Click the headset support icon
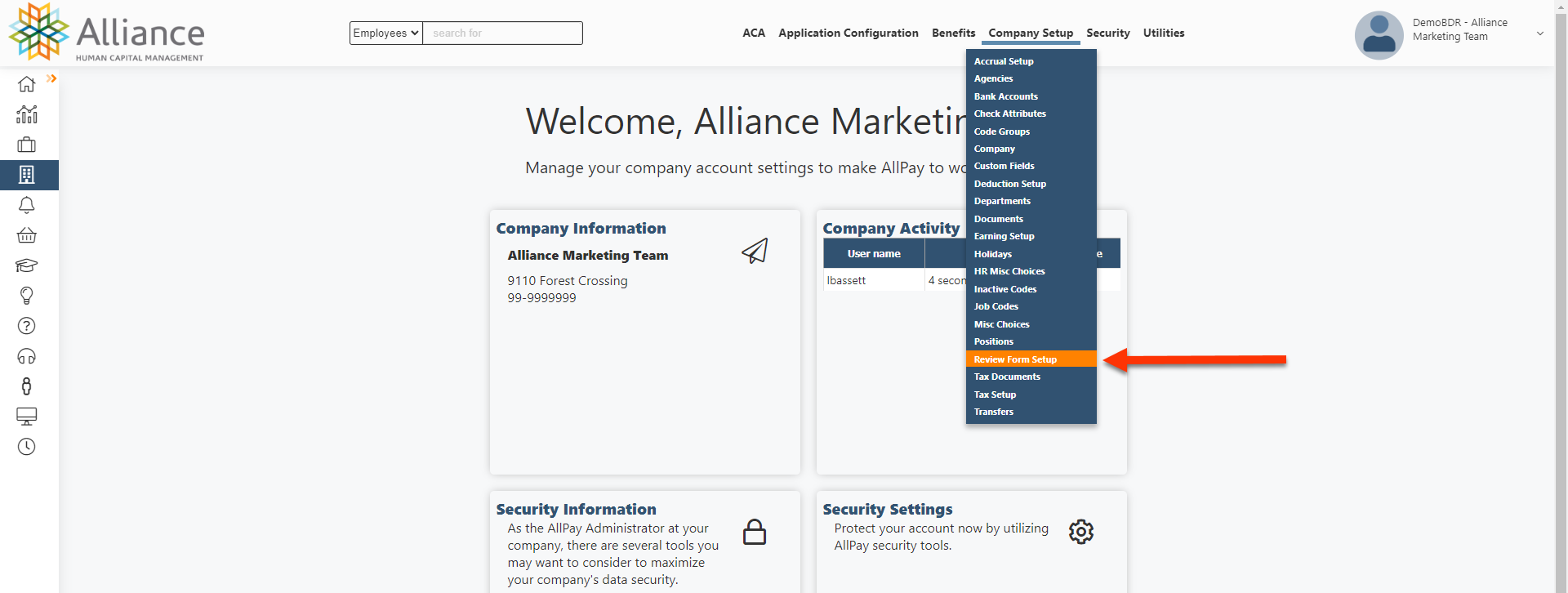The height and width of the screenshot is (593, 1568). click(26, 356)
